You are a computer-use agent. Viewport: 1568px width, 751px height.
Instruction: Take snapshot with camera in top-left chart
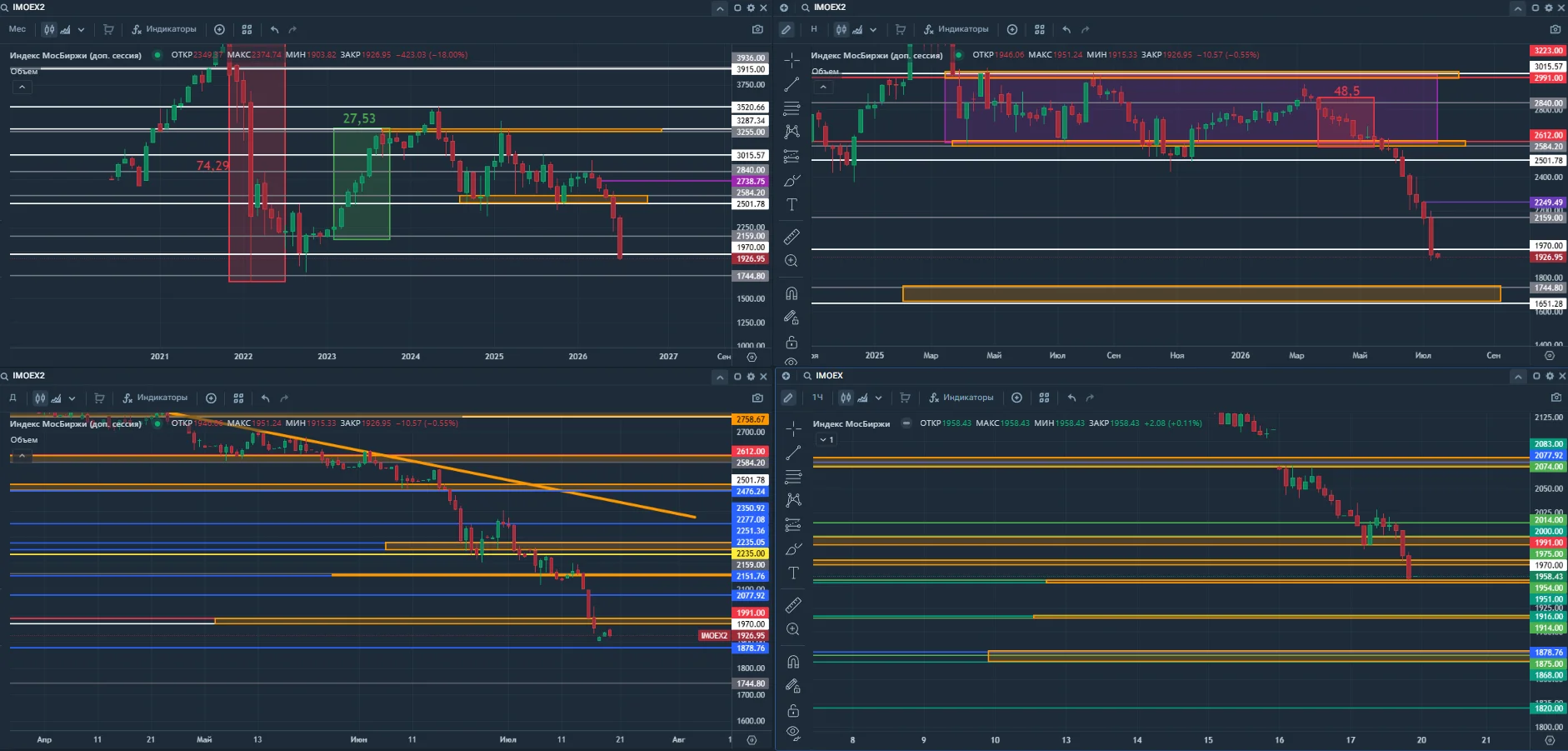(757, 29)
